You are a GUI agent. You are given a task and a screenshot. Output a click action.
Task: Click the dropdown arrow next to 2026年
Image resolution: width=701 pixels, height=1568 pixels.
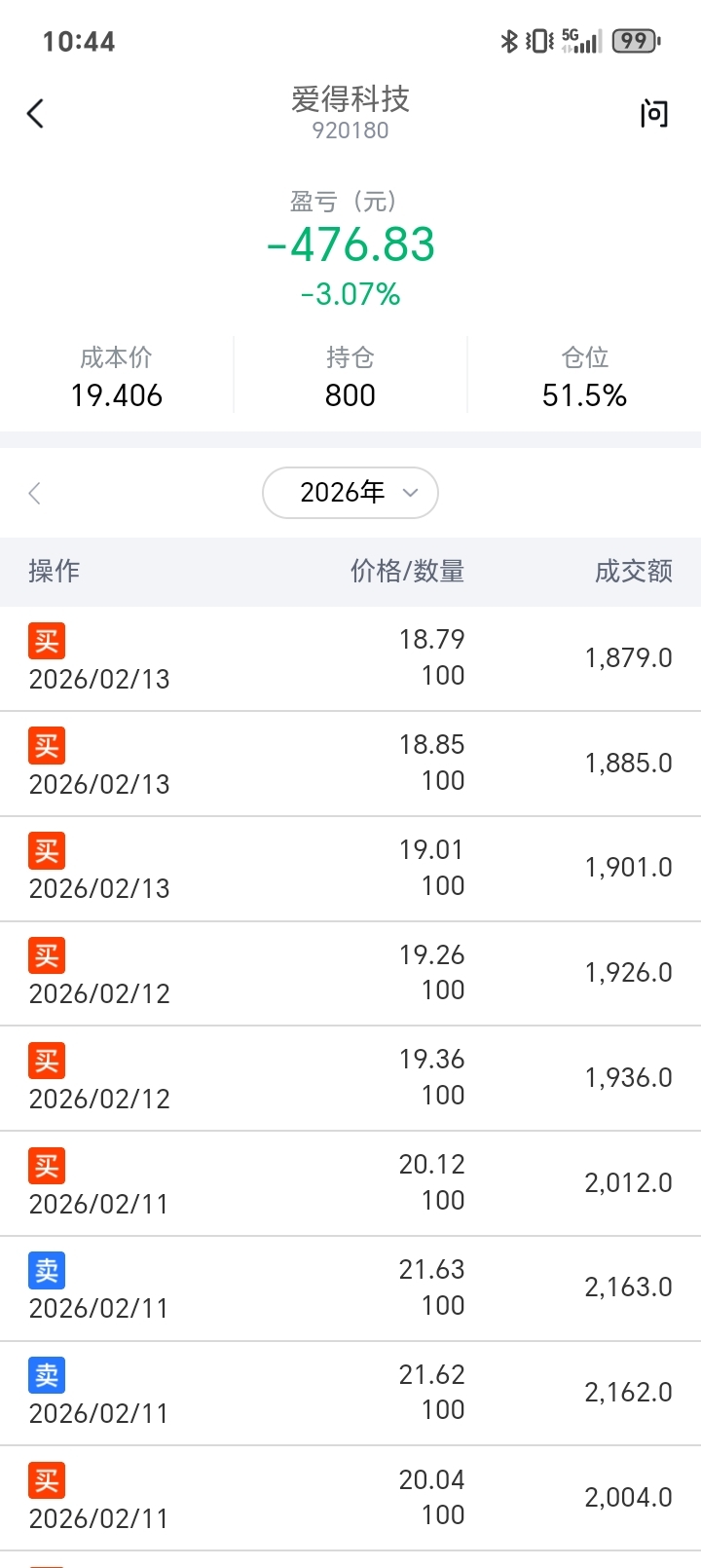410,493
